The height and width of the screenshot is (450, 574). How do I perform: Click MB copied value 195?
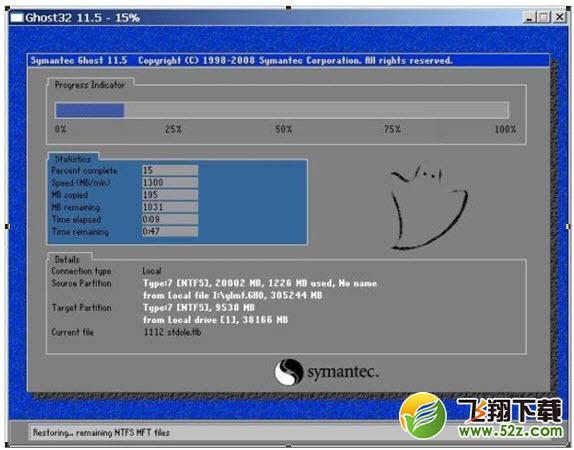(170, 195)
